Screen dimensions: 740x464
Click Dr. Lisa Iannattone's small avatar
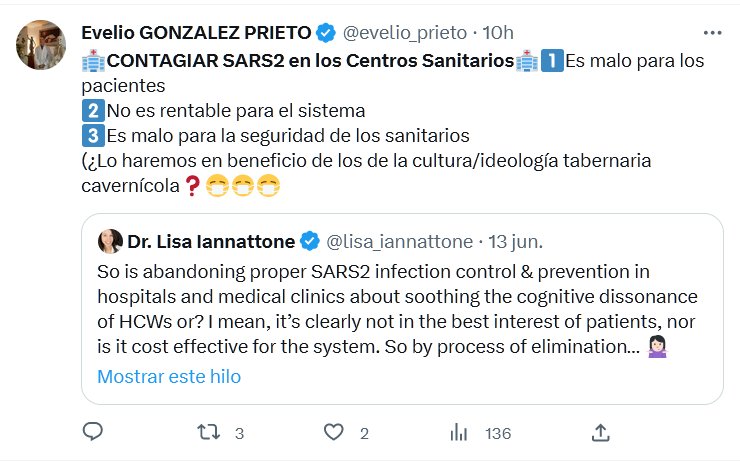[109, 241]
